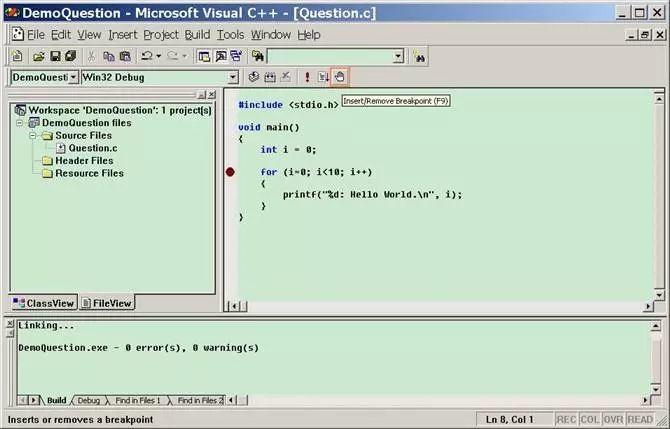Switch to Find in Files 1 tab

click(138, 400)
